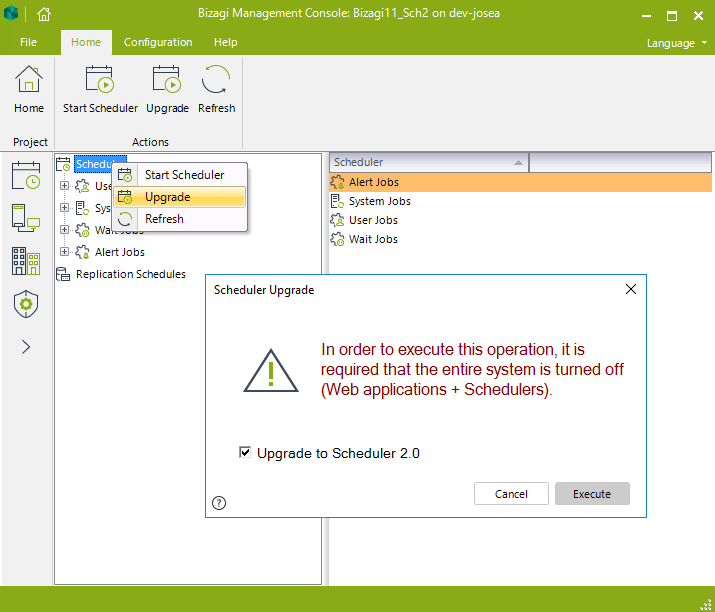
Task: Open the Language dropdown
Action: 677,43
